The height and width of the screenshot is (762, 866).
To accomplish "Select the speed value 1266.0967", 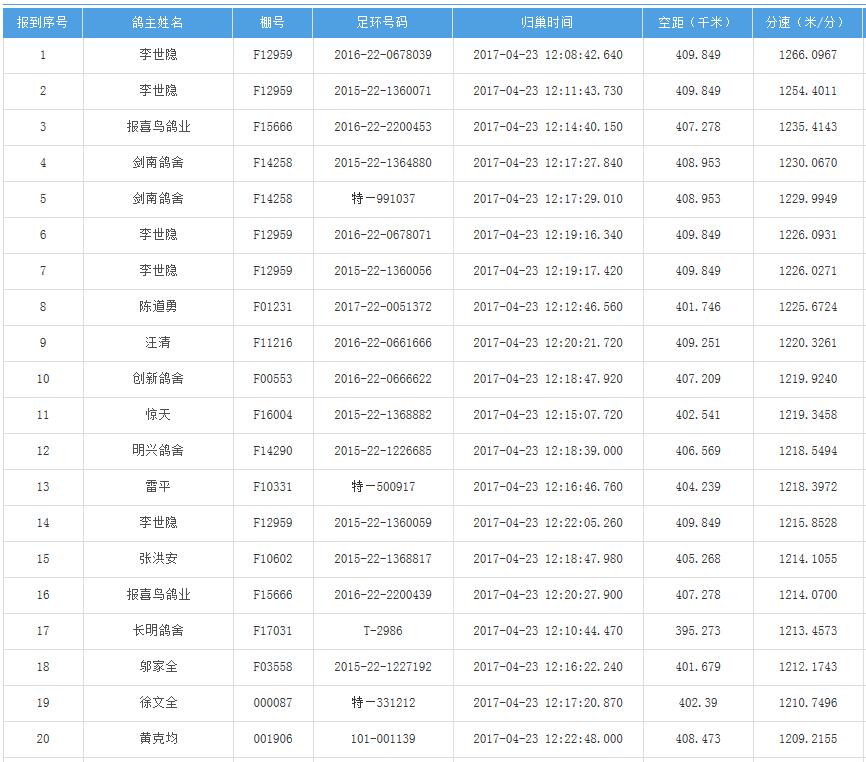I will pos(807,55).
